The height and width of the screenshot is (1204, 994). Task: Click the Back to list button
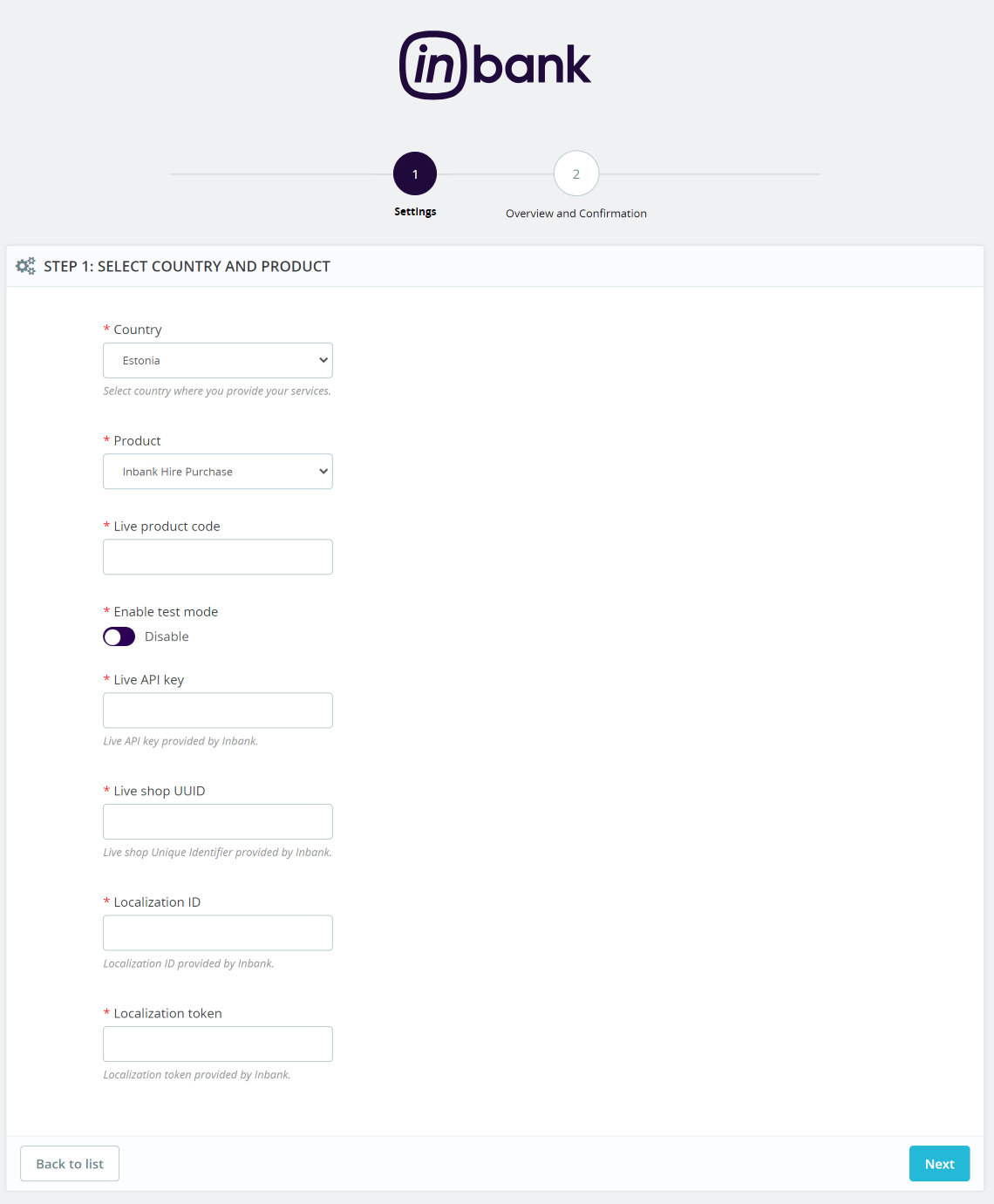[x=70, y=1164]
